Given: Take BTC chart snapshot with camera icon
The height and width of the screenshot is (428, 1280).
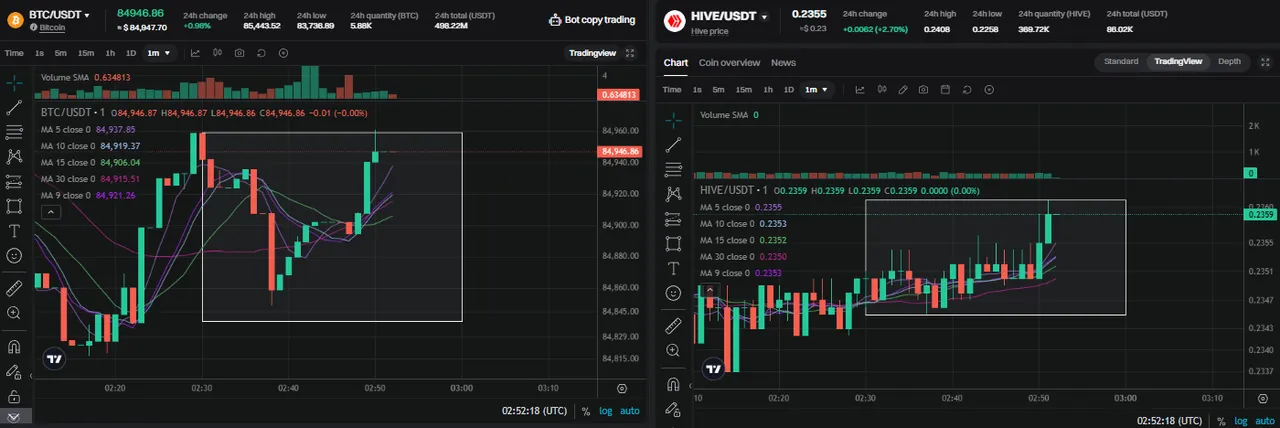Looking at the screenshot, I should [239, 53].
